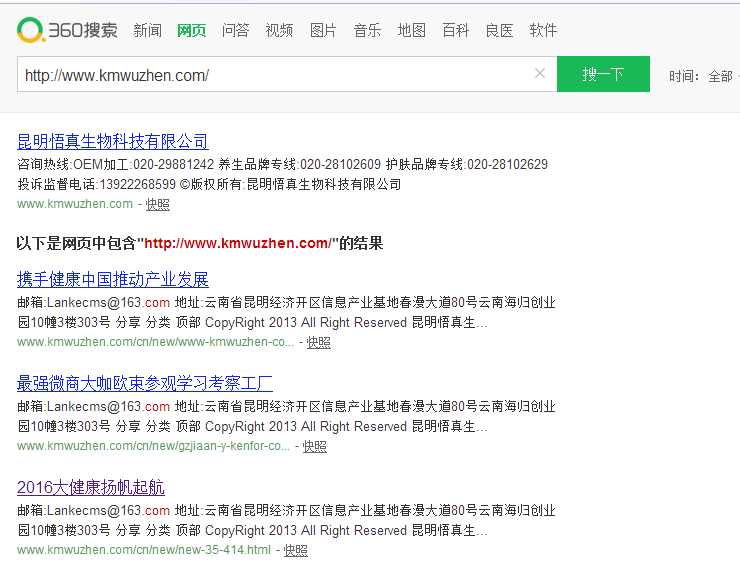The width and height of the screenshot is (740, 573).
Task: Click URL ending www-kmwuzhen-co...
Action: tap(155, 342)
